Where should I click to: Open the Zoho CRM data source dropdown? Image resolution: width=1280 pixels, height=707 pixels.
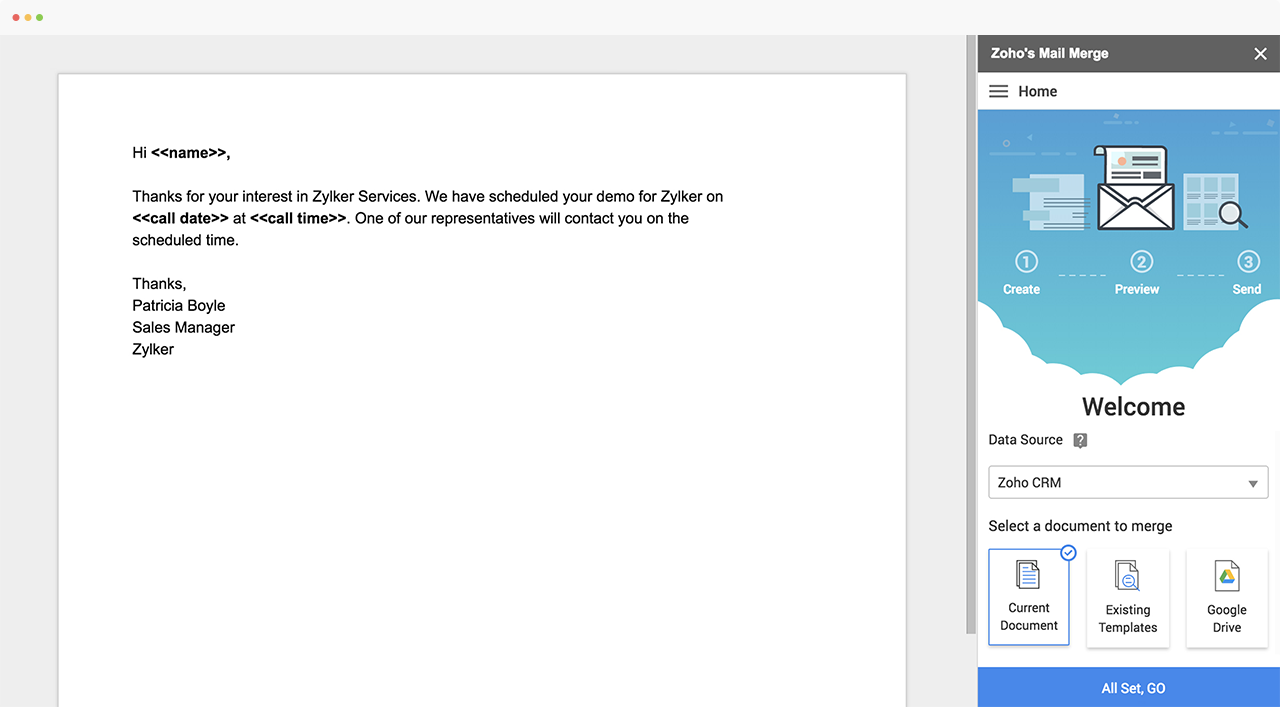click(1128, 482)
